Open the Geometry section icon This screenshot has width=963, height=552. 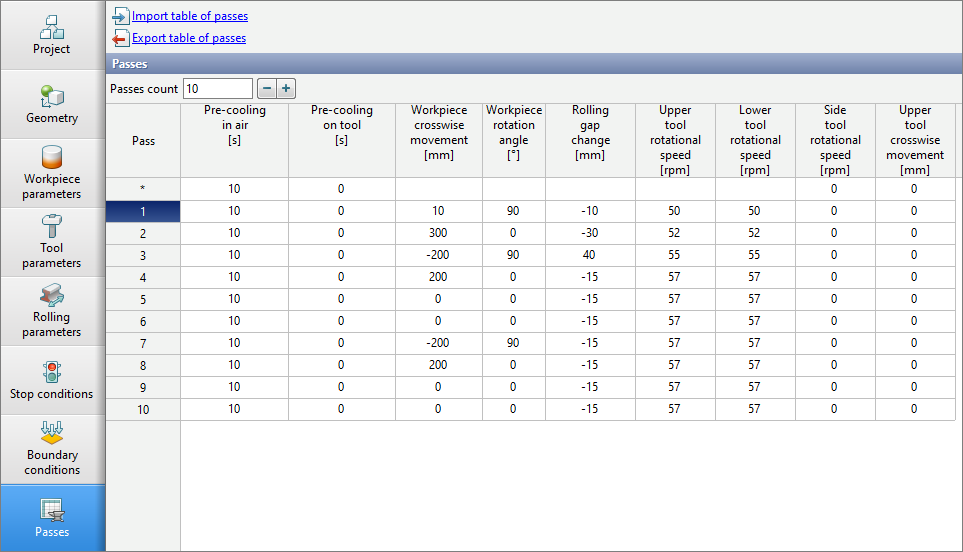click(x=52, y=96)
